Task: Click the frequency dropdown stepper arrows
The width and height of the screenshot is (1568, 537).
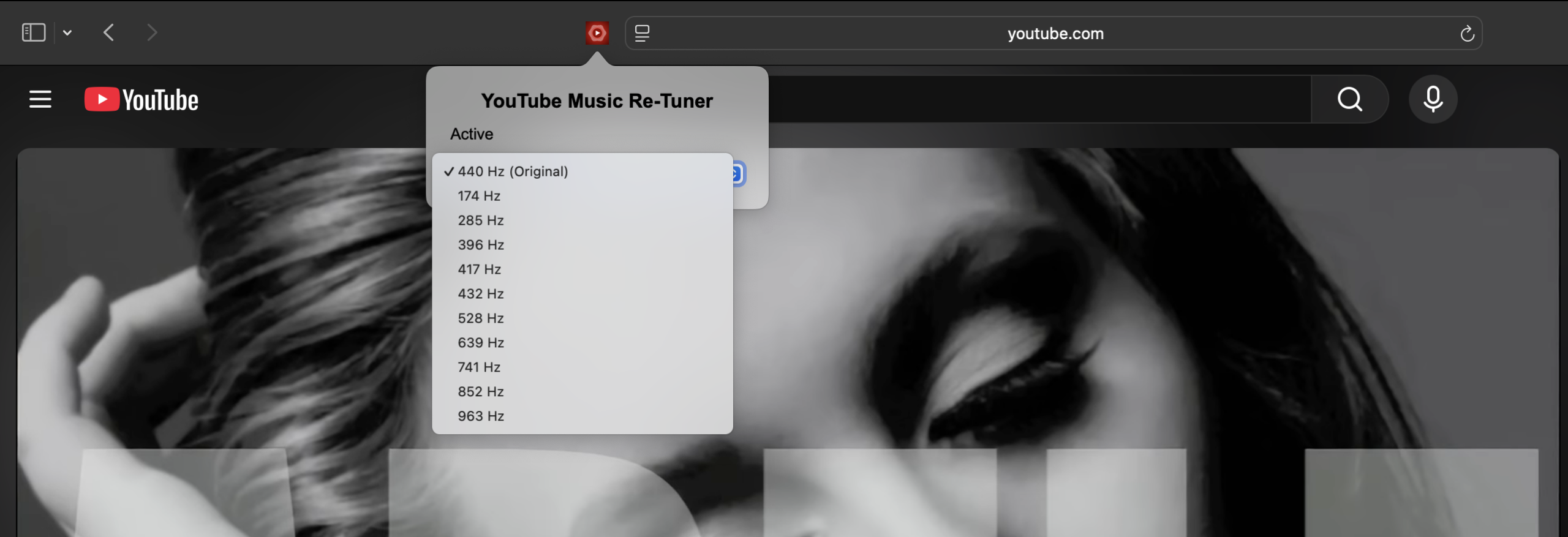Action: [x=738, y=174]
